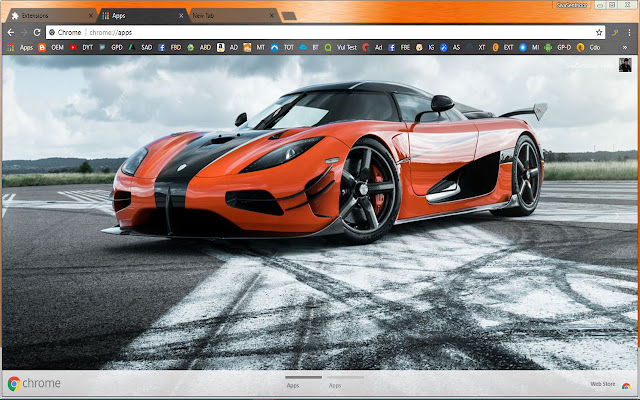Select the first Apps page indicator
This screenshot has width=640, height=400.
pos(303,382)
